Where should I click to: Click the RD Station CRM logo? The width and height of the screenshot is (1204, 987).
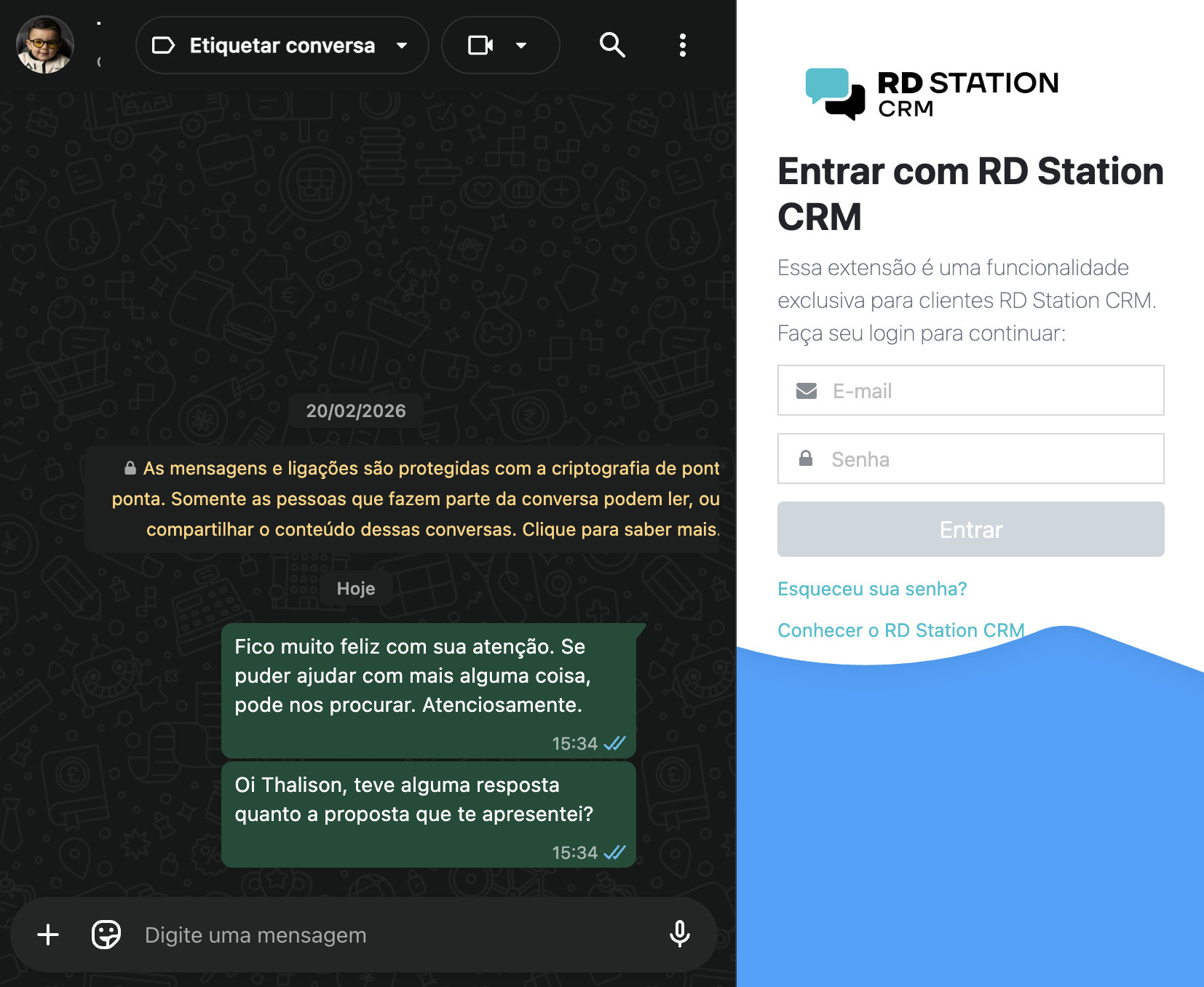(x=932, y=94)
